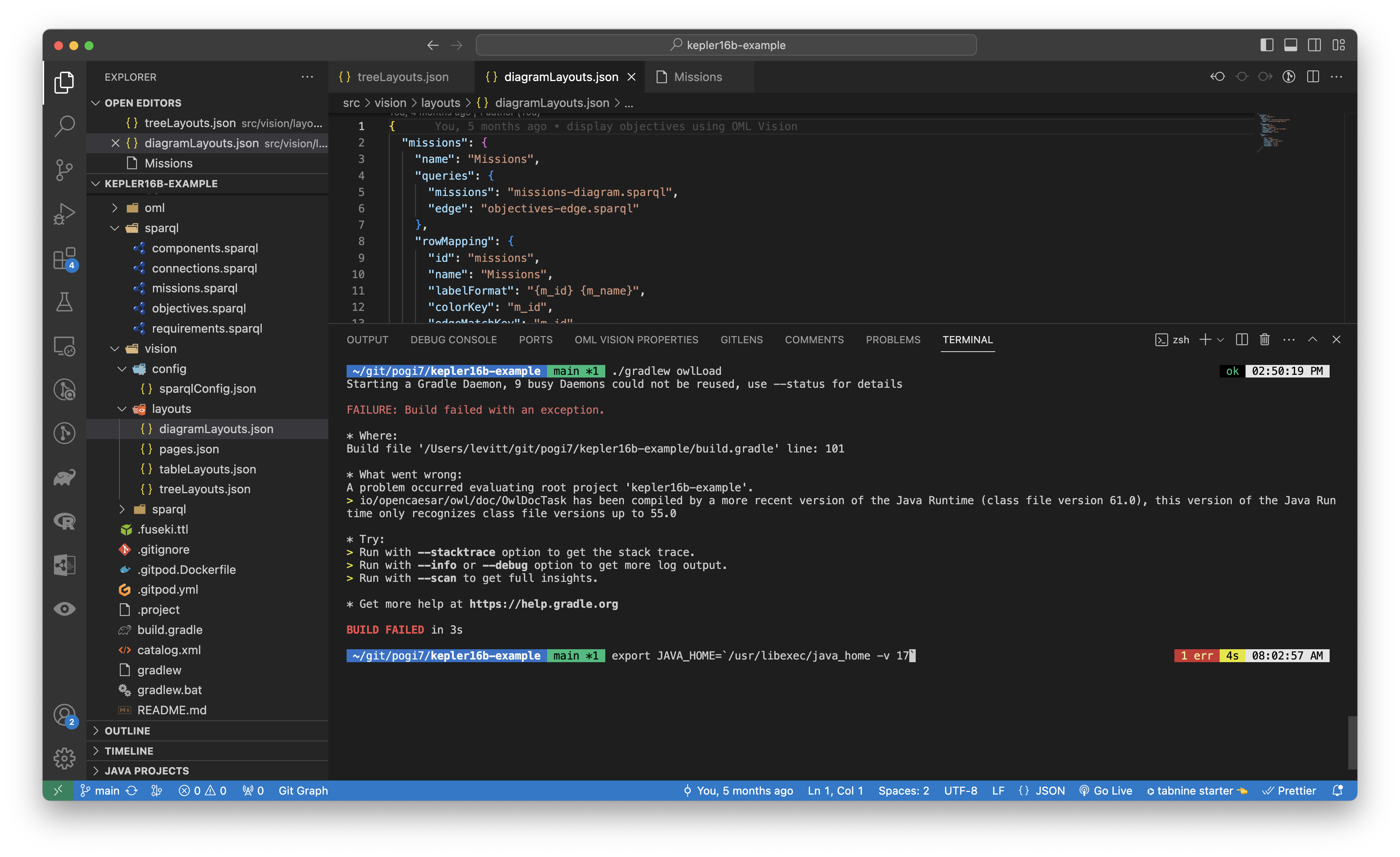Viewport: 1400px width, 857px height.
Task: Close the diagramLayouts.json tab
Action: coord(631,77)
